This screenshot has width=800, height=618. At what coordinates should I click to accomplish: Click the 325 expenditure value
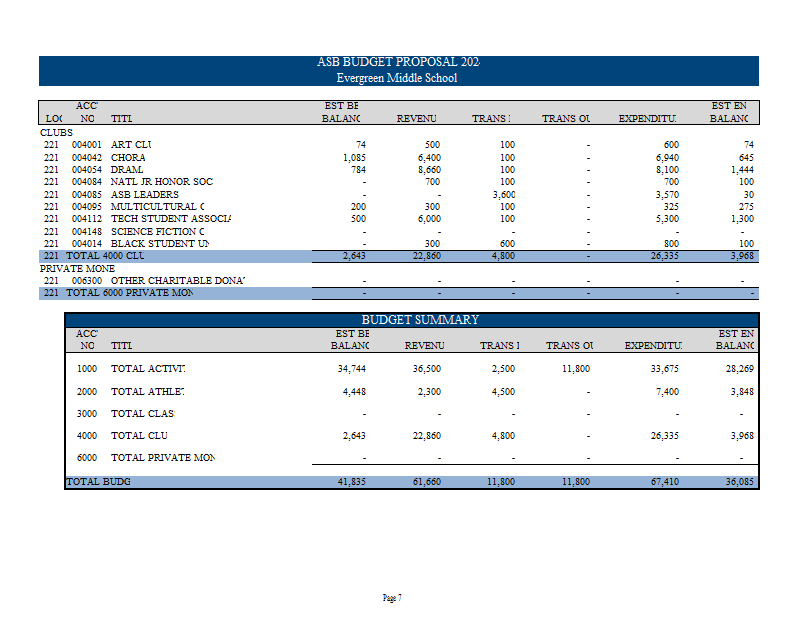pyautogui.click(x=671, y=207)
